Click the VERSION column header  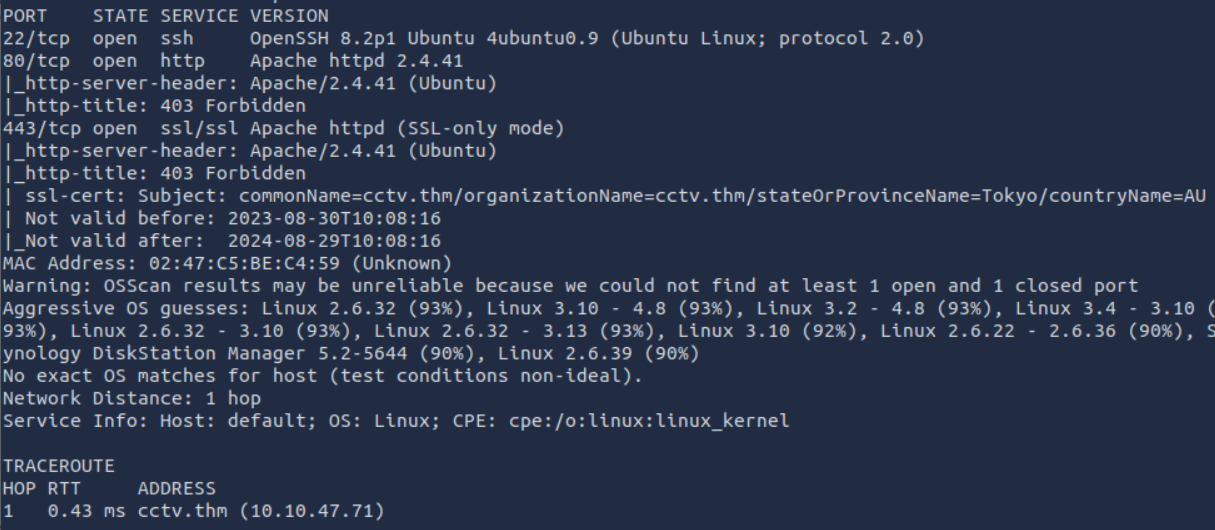288,16
